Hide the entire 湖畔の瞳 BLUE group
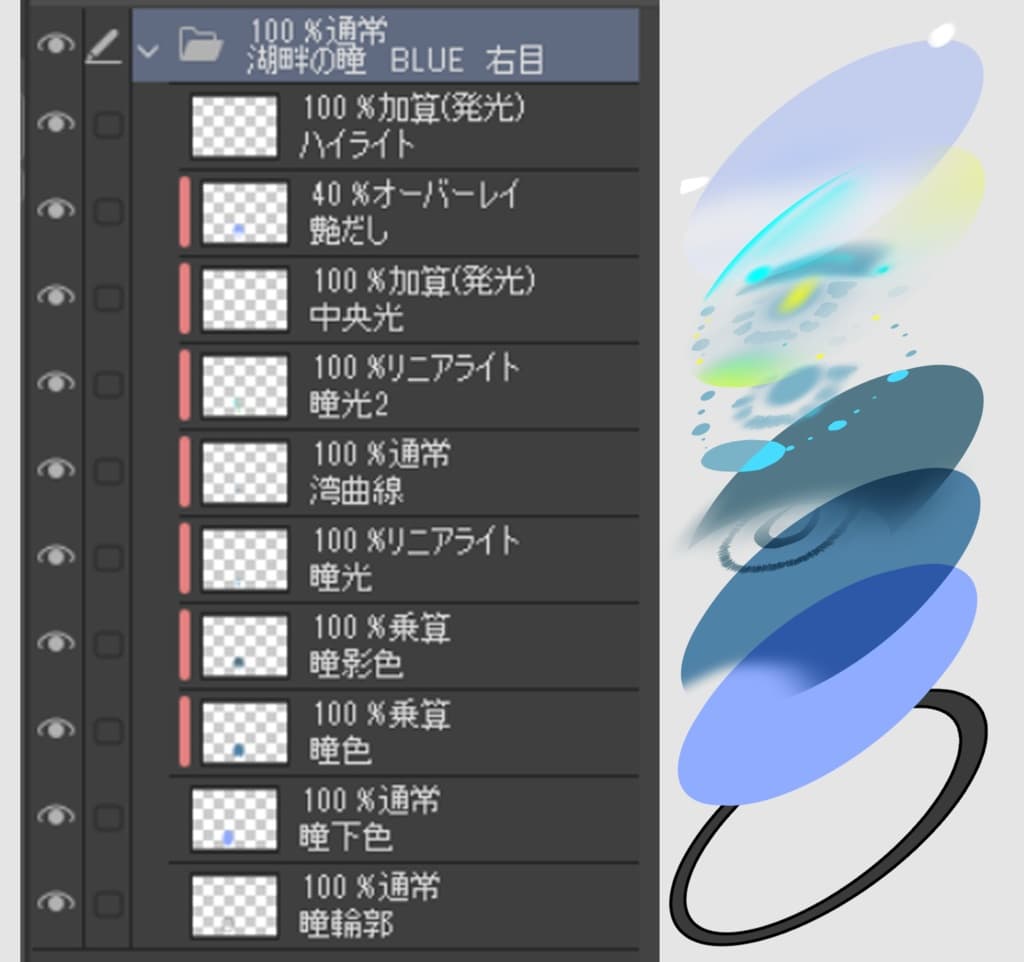Viewport: 1024px width, 962px height. click(55, 44)
